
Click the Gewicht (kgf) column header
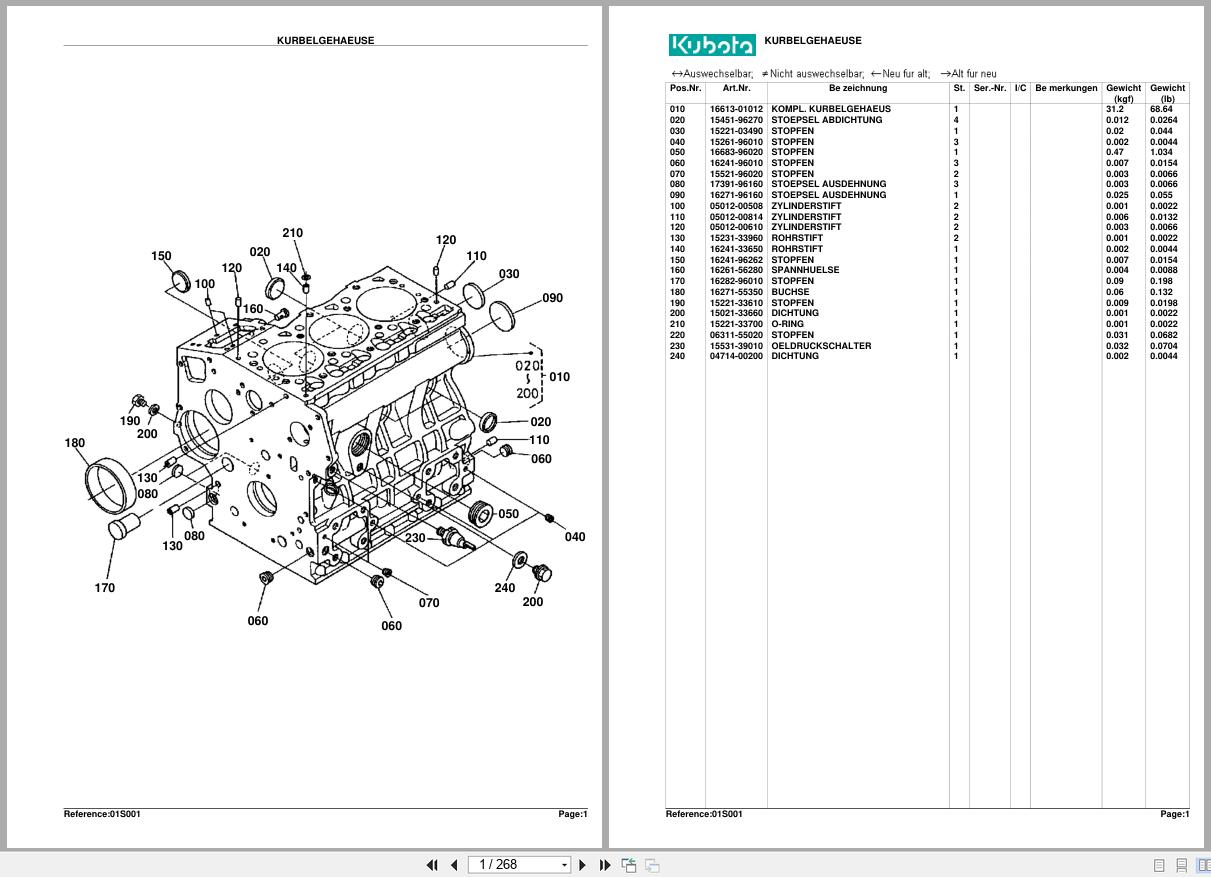[x=1123, y=92]
